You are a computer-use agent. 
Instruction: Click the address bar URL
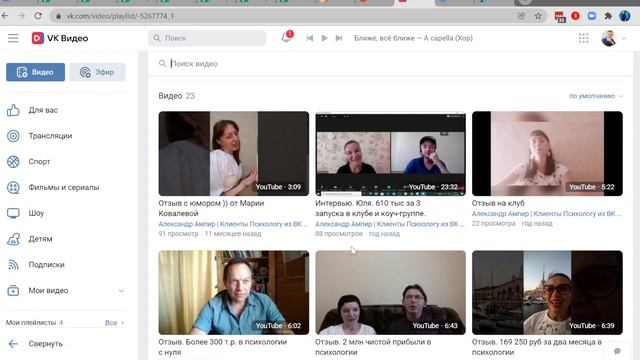(120, 16)
